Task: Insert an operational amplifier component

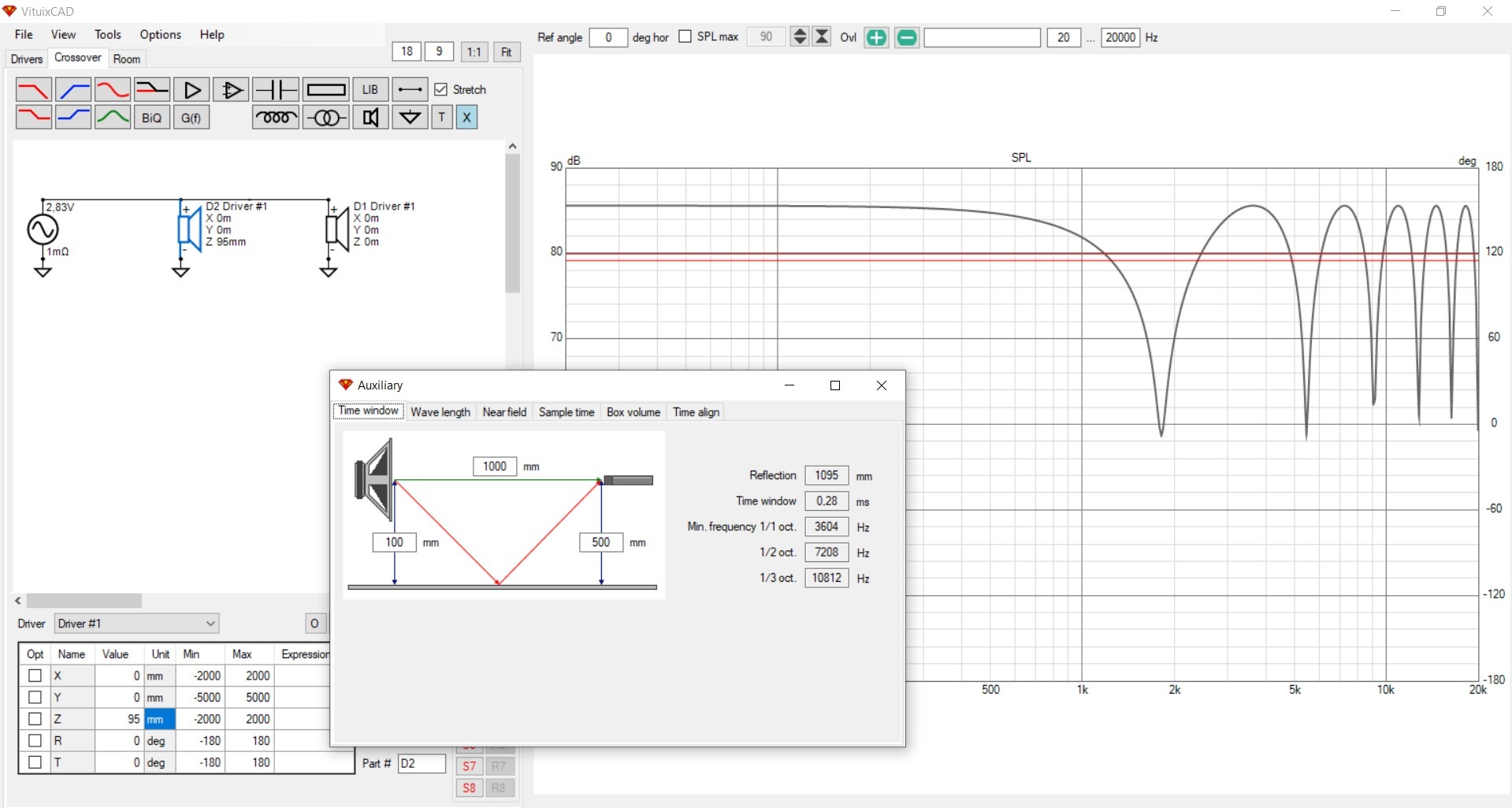Action: click(231, 90)
